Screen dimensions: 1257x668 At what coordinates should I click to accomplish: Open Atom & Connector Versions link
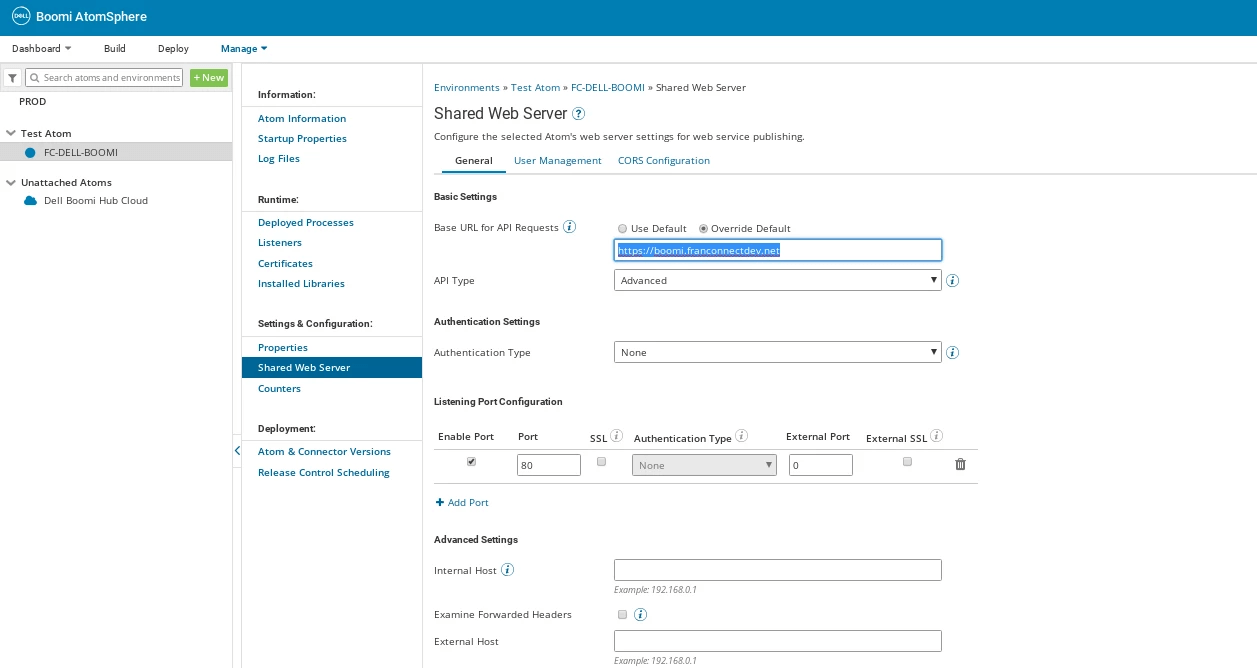324,451
